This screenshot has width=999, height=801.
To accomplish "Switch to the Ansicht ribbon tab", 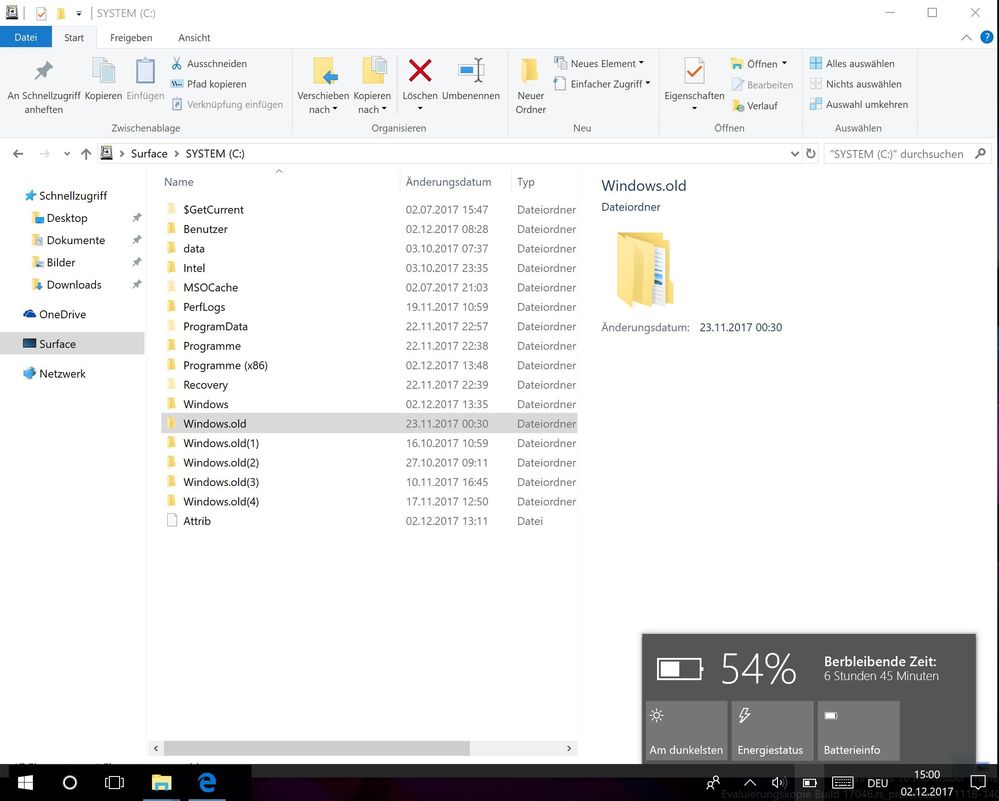I will coord(194,38).
